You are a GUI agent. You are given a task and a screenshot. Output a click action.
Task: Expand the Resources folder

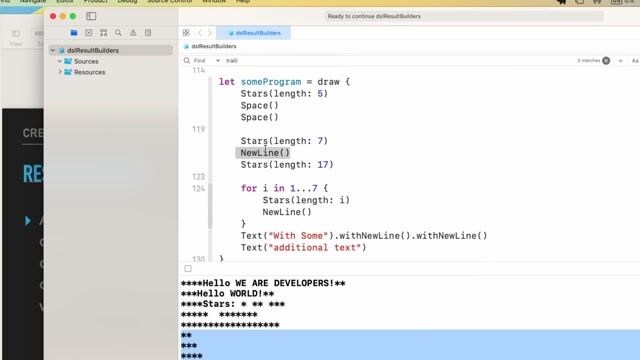coord(60,72)
